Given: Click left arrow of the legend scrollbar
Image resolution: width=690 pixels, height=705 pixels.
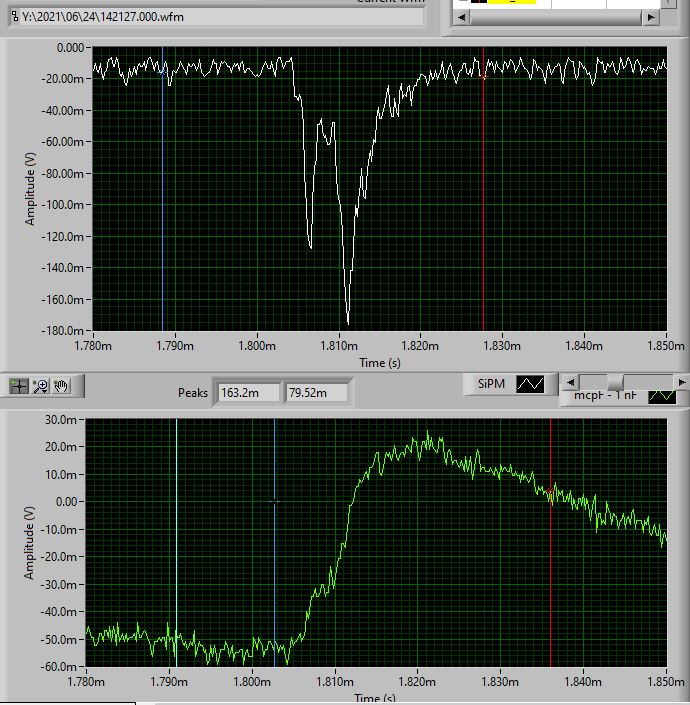Looking at the screenshot, I should [570, 383].
